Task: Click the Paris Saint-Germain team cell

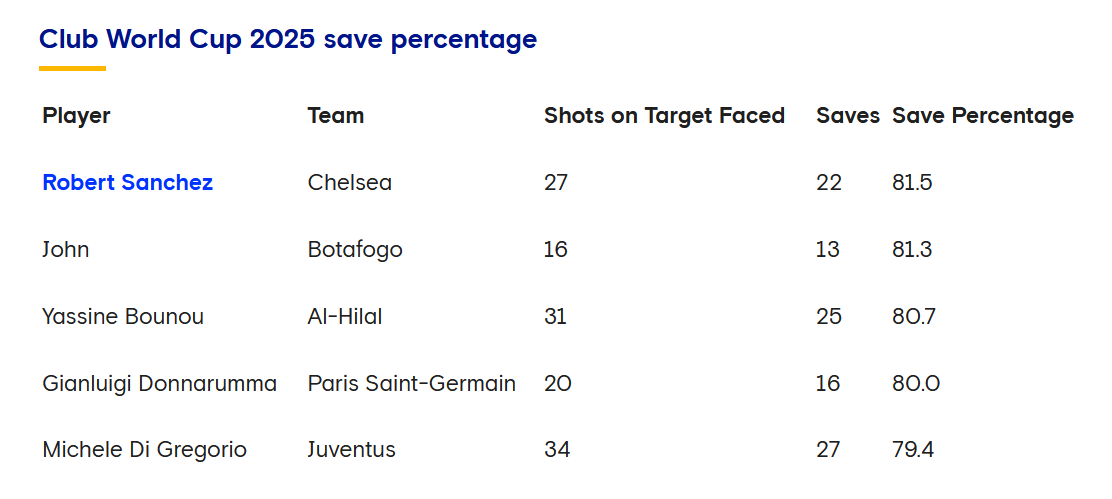Action: coord(412,383)
